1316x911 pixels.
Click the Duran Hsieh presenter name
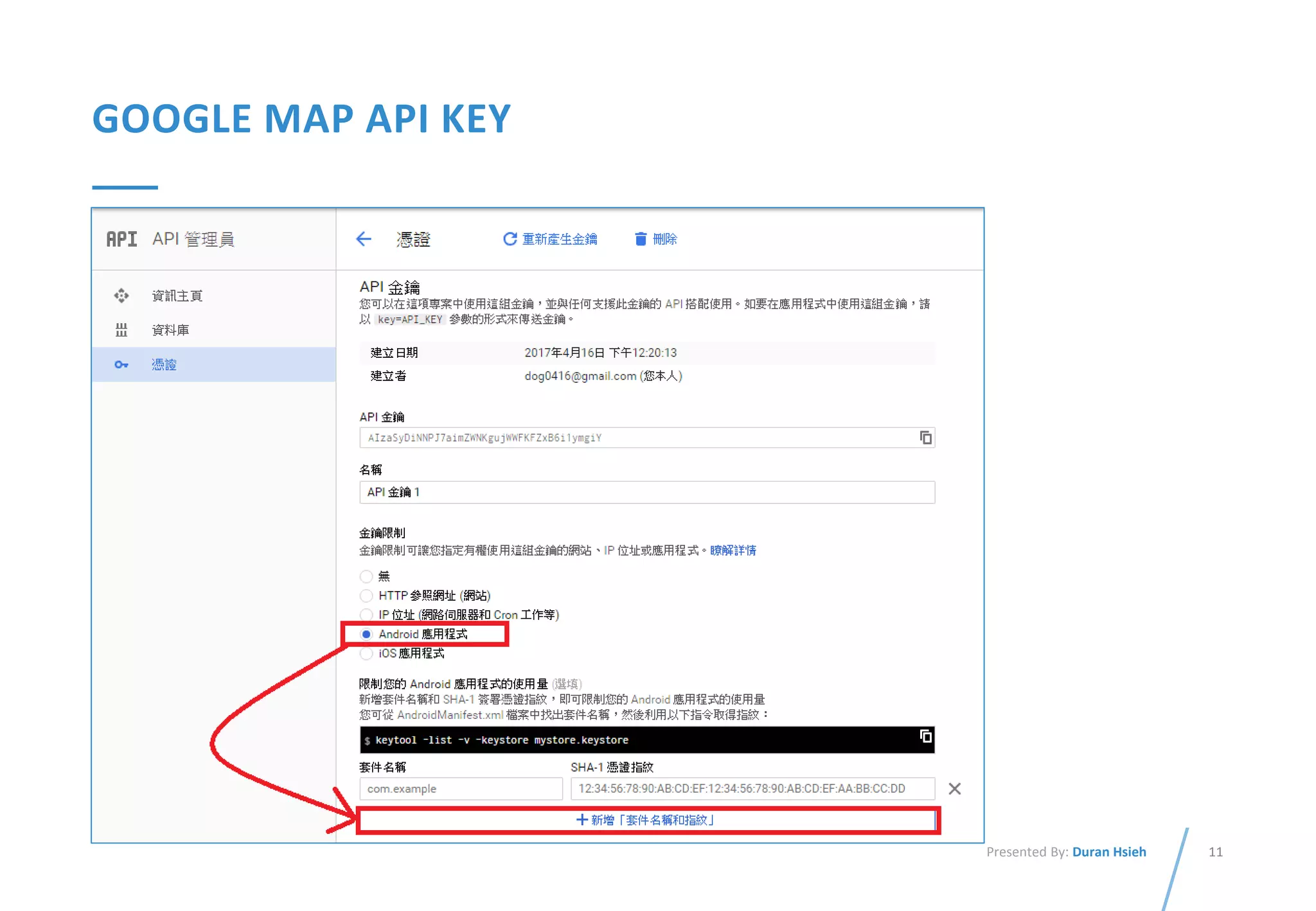coord(1109,852)
